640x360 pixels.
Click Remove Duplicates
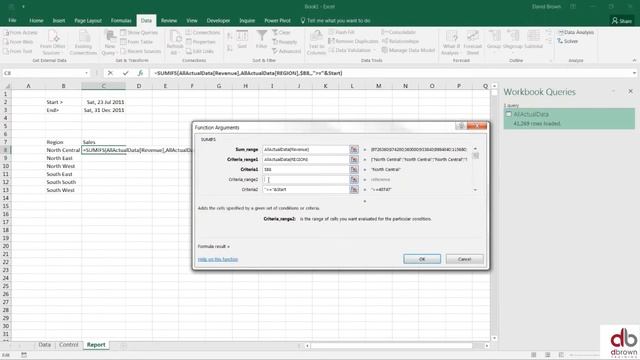point(353,41)
